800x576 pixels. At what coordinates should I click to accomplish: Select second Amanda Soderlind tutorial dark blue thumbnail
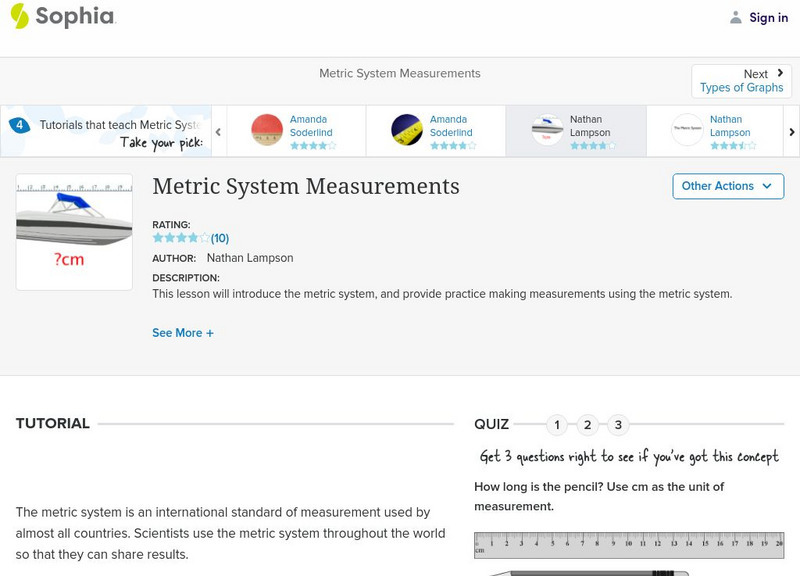tap(407, 130)
